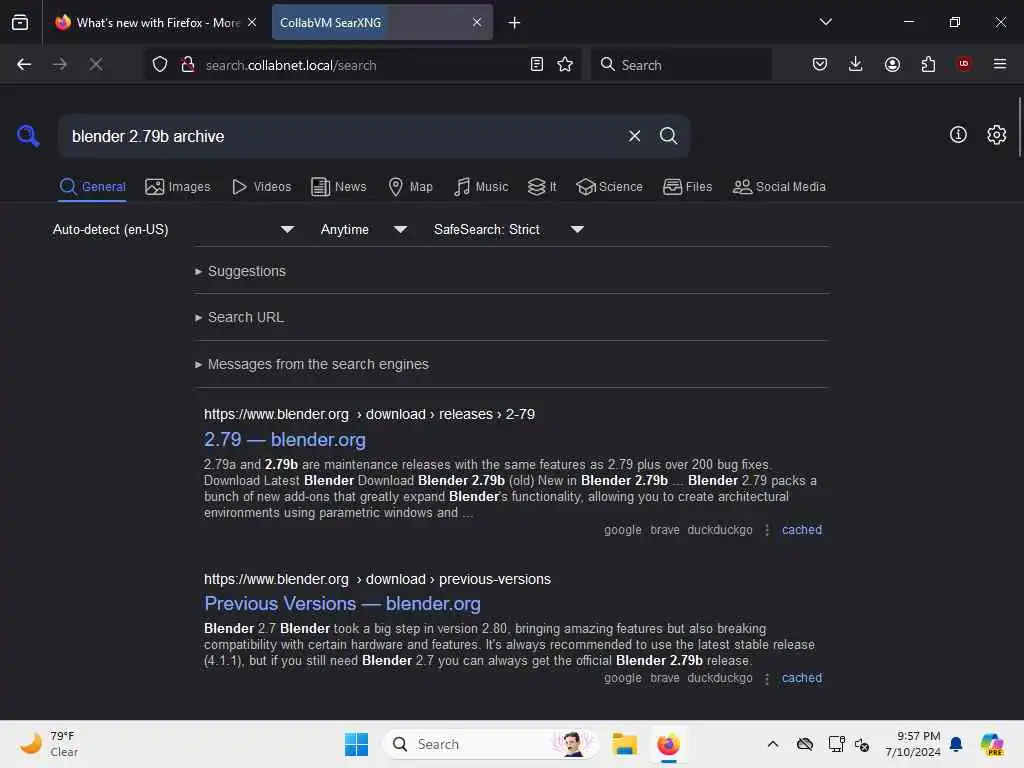Open cached link for 2.79 result
This screenshot has height=768, width=1024.
[802, 530]
